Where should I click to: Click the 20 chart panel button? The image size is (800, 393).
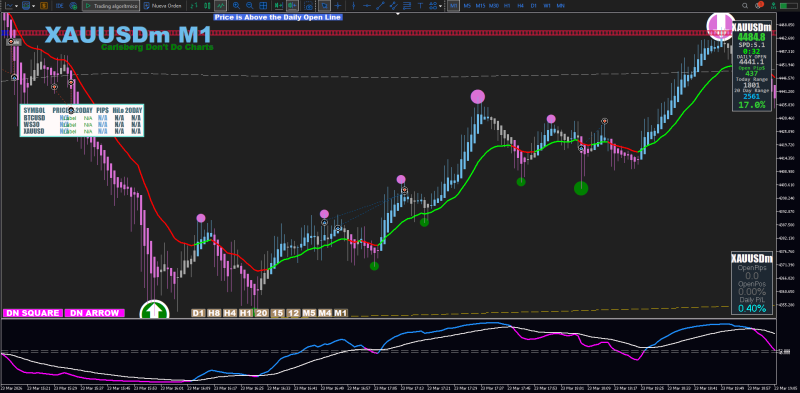pyautogui.click(x=262, y=313)
